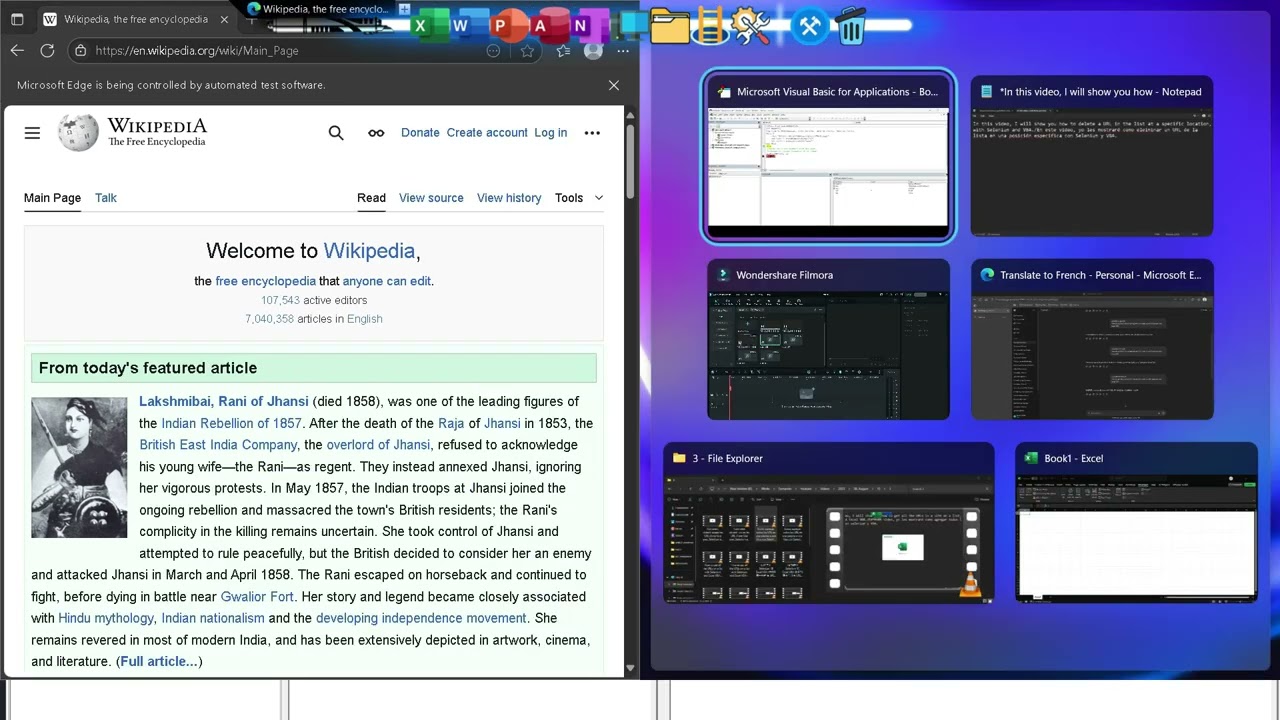1280x720 pixels.
Task: Open Edge favorites list icon
Action: pos(563,50)
